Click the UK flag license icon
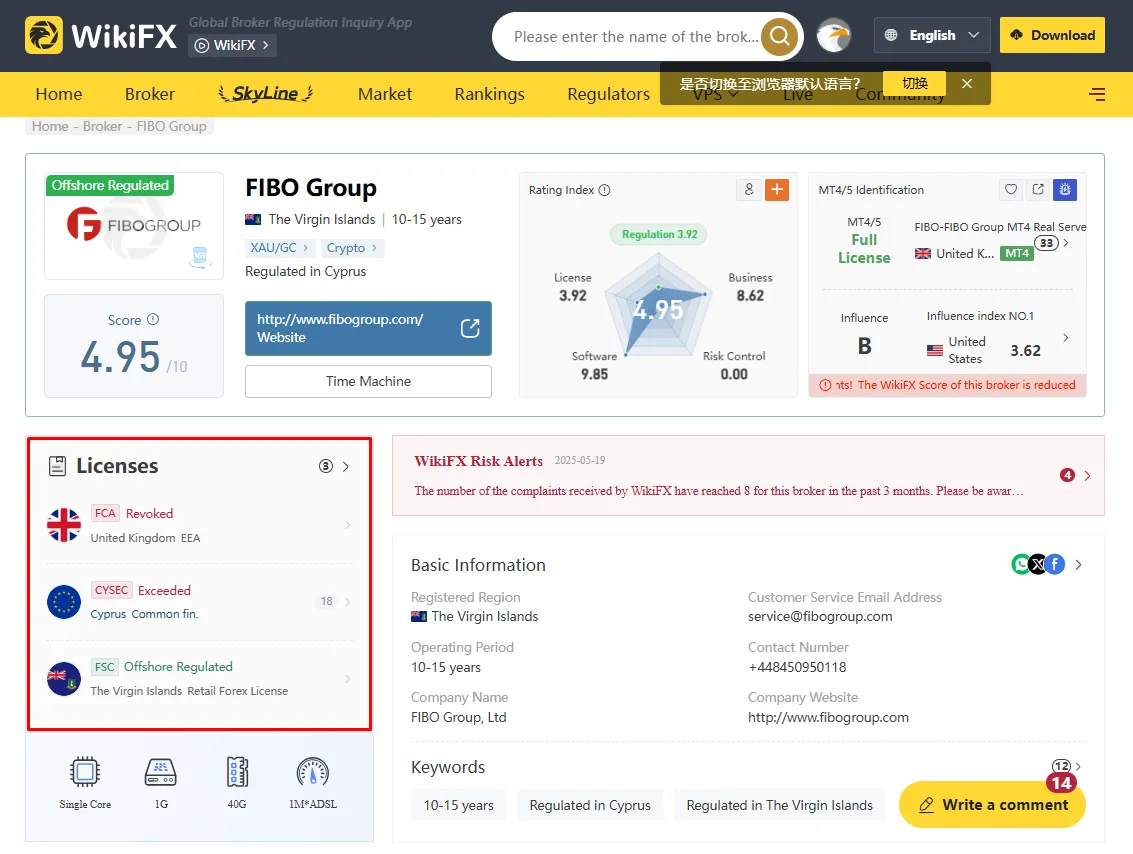 (64, 525)
